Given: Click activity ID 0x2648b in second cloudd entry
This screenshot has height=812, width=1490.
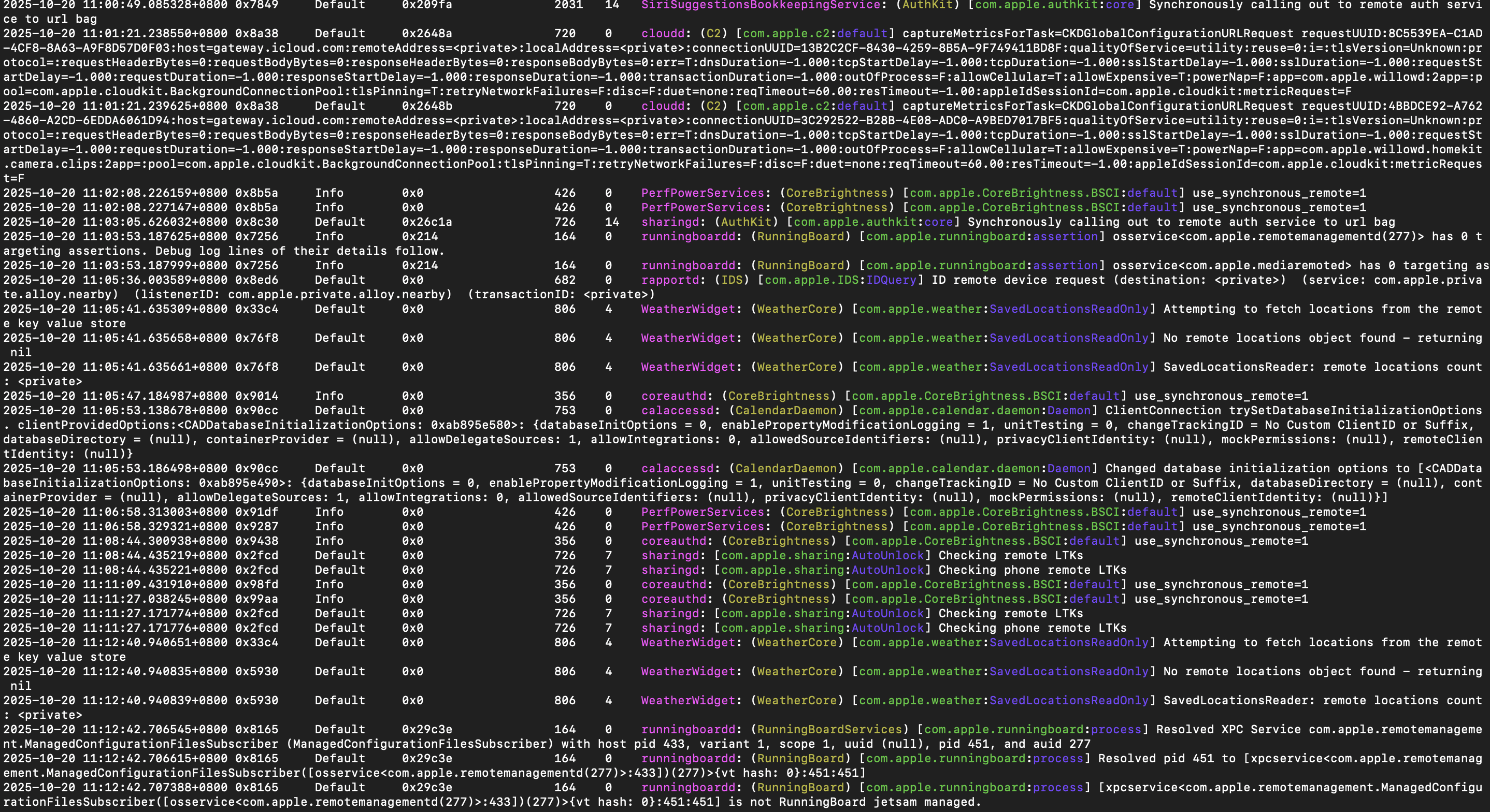Looking at the screenshot, I should click(426, 106).
